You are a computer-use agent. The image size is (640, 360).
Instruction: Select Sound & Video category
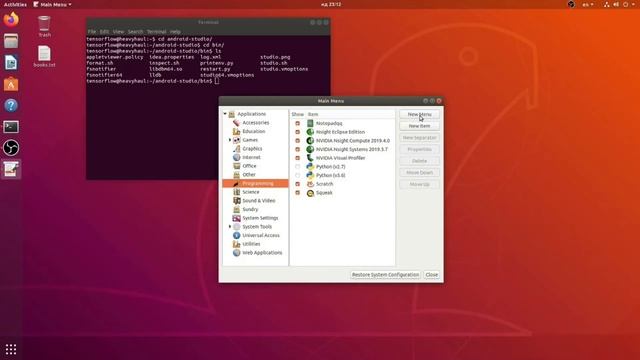[259, 200]
